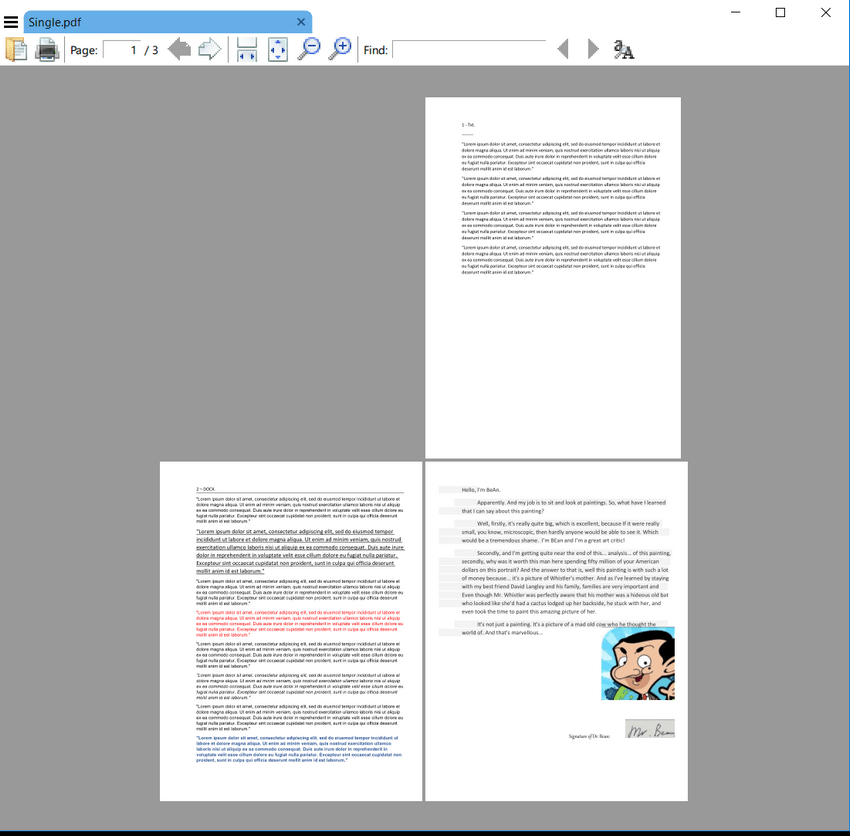850x836 pixels.
Task: Zoom in with the magnifier plus icon
Action: [x=341, y=48]
